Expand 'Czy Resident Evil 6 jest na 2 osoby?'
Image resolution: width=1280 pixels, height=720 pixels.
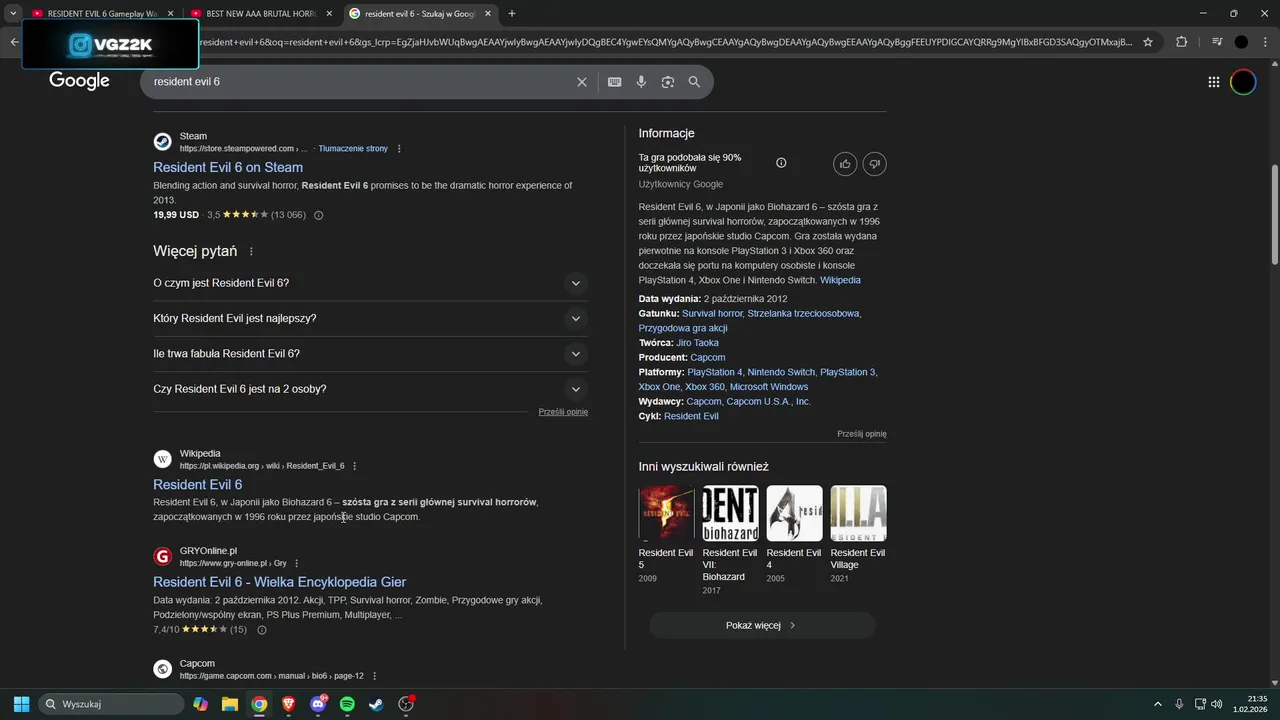[x=370, y=389]
